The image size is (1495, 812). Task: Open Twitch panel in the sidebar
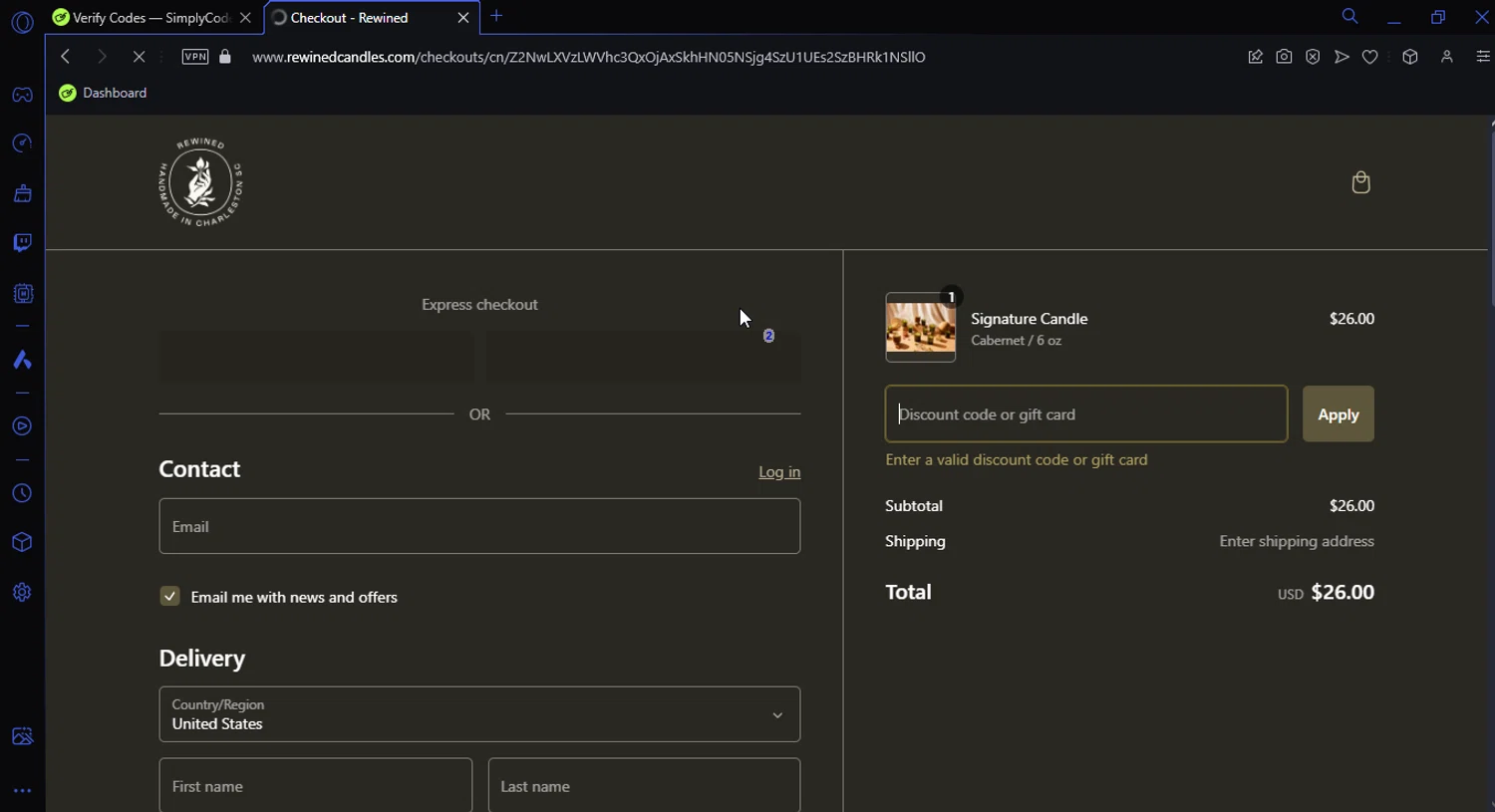coord(22,243)
